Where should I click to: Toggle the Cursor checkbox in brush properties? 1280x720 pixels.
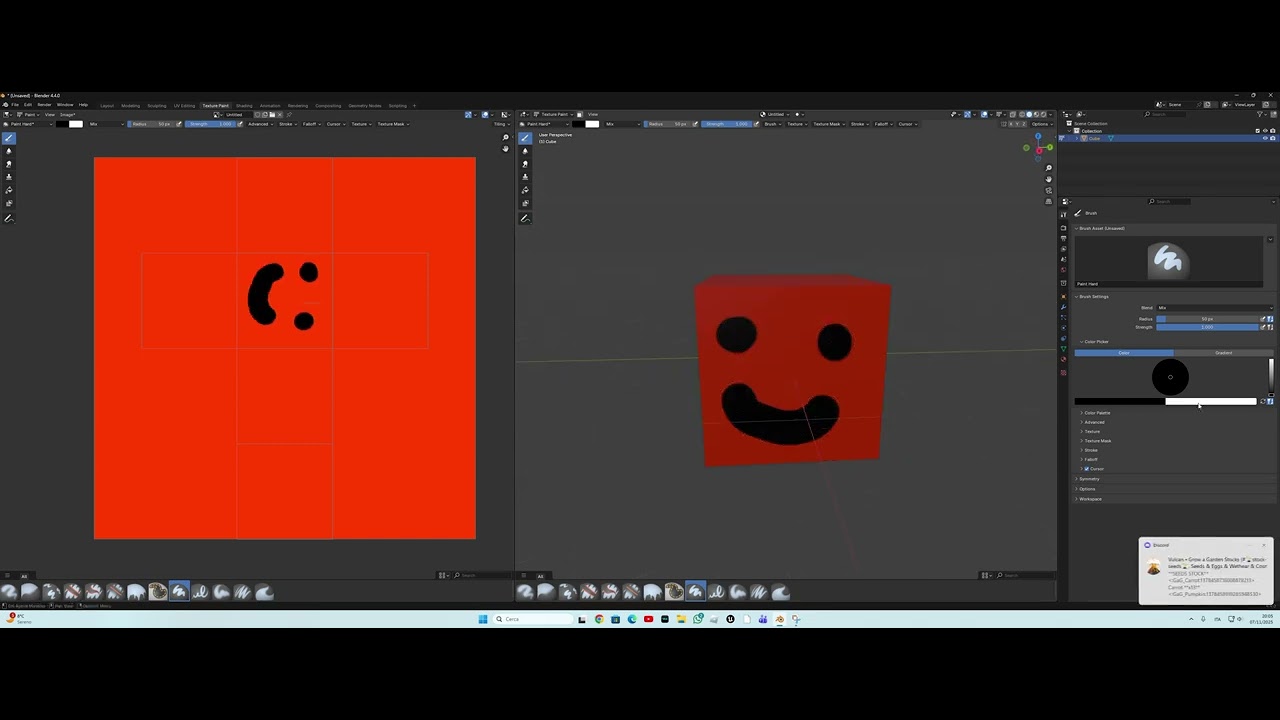pos(1087,468)
